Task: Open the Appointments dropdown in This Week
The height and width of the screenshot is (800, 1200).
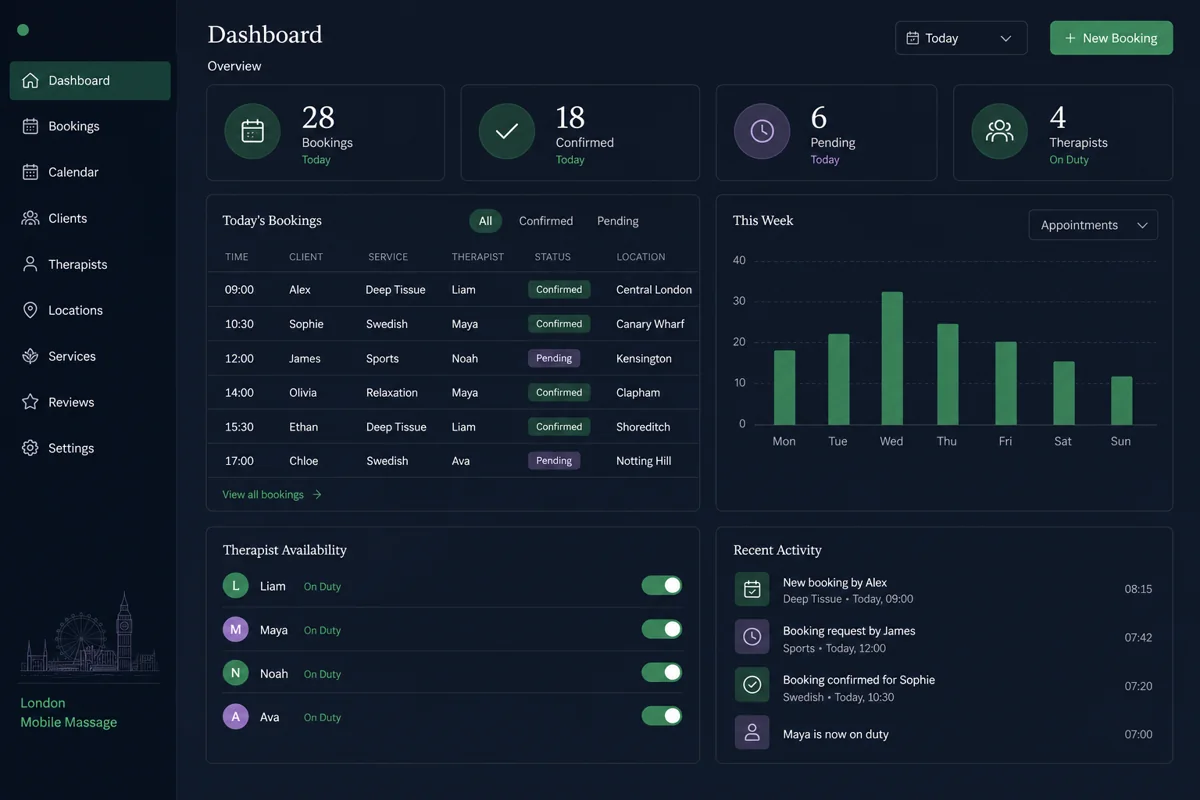Action: pyautogui.click(x=1093, y=225)
